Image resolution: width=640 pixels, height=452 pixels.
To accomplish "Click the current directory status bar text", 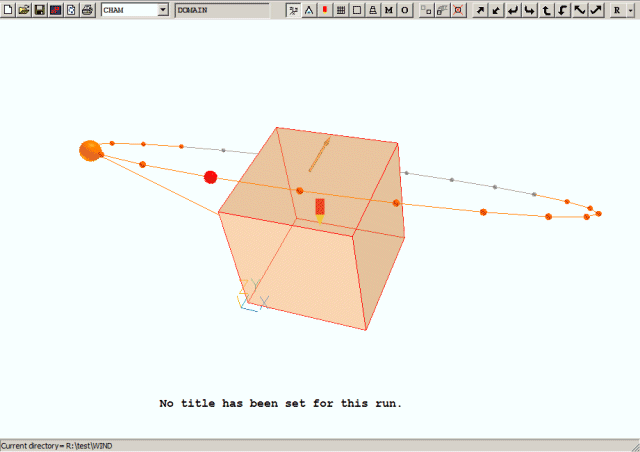I will [56, 446].
